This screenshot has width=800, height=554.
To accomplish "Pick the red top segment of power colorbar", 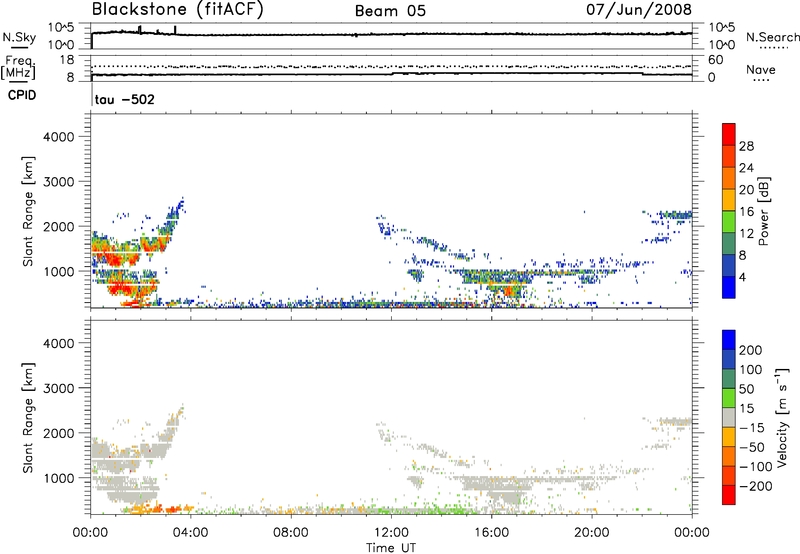I will pyautogui.click(x=729, y=135).
